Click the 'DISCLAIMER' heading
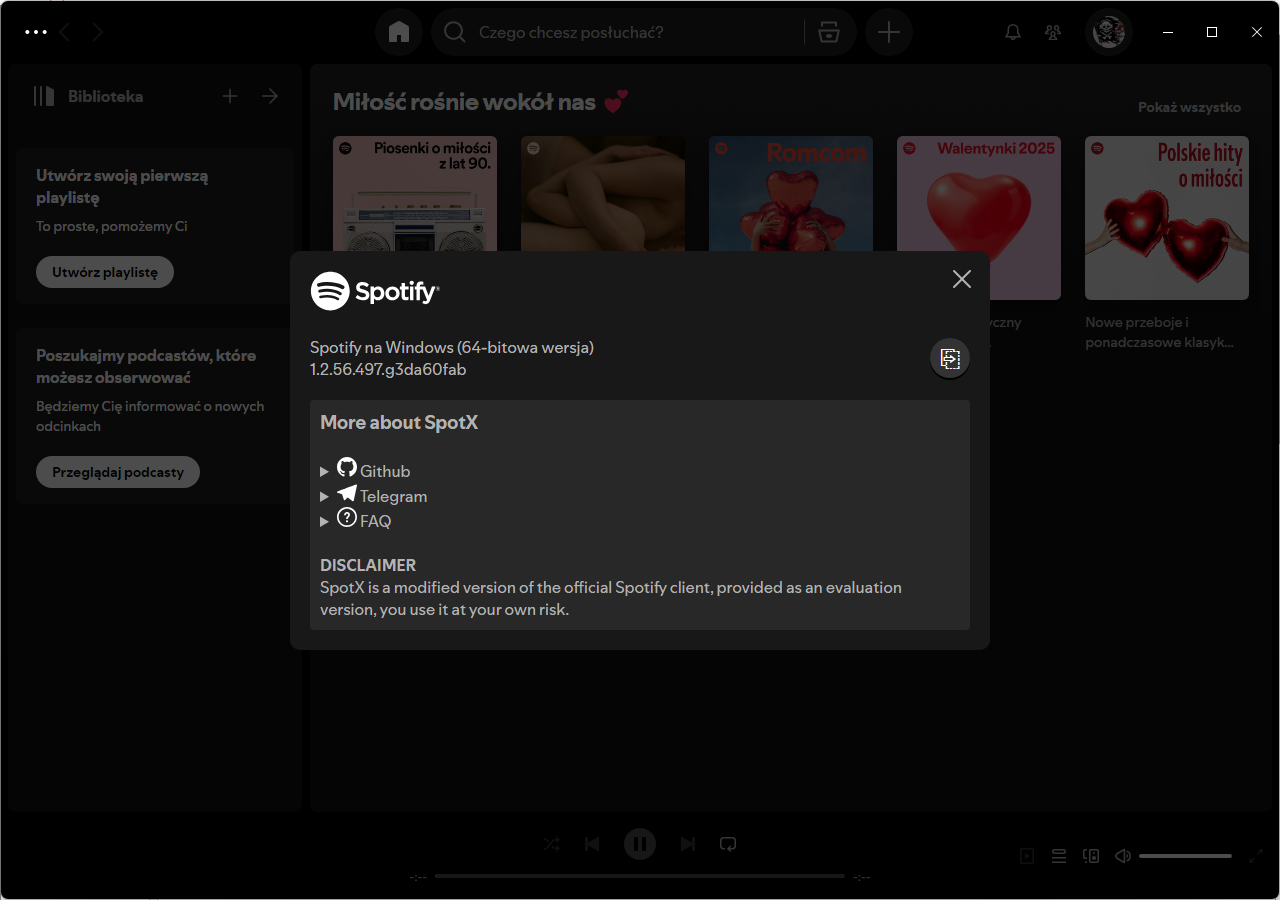1280x900 pixels. pos(368,565)
